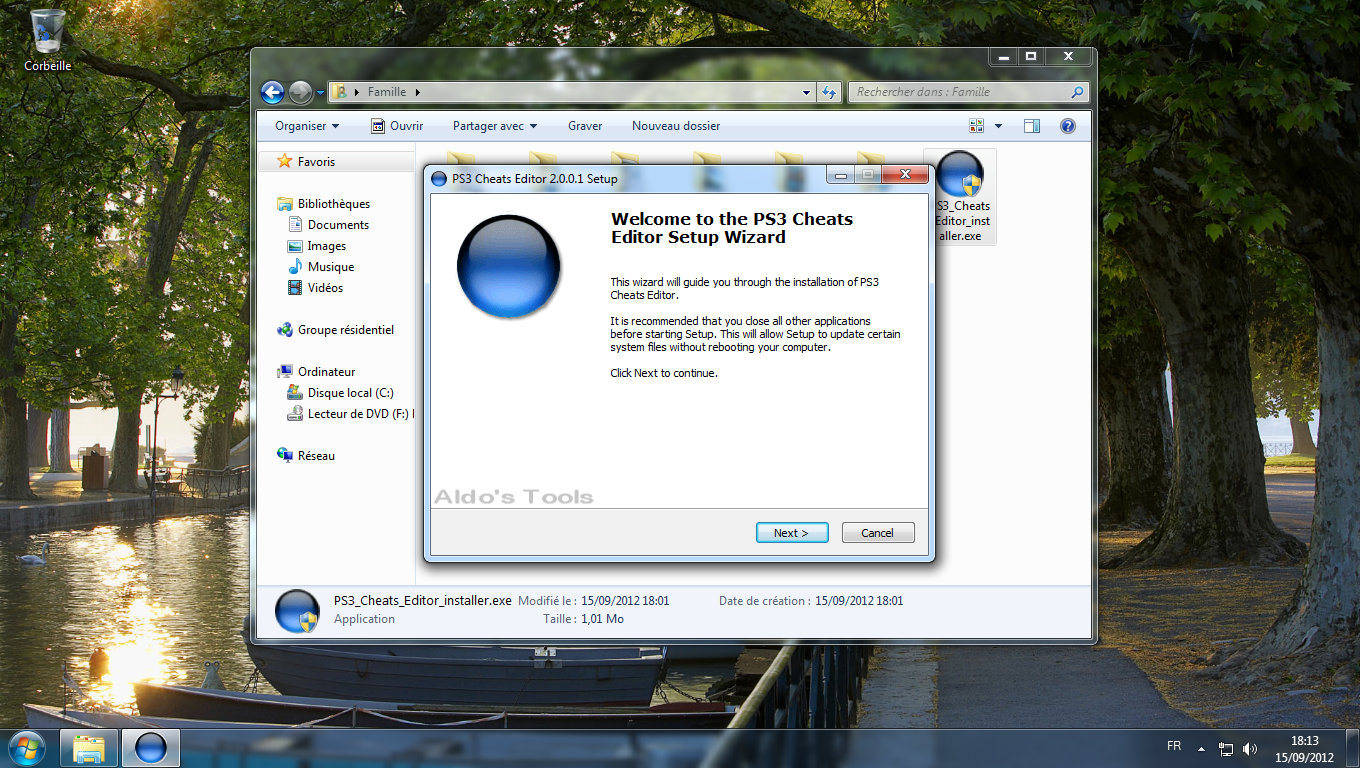Click the PS3 Cheats Editor setup taskbar button
Screen dimensions: 1360x768
click(151, 748)
